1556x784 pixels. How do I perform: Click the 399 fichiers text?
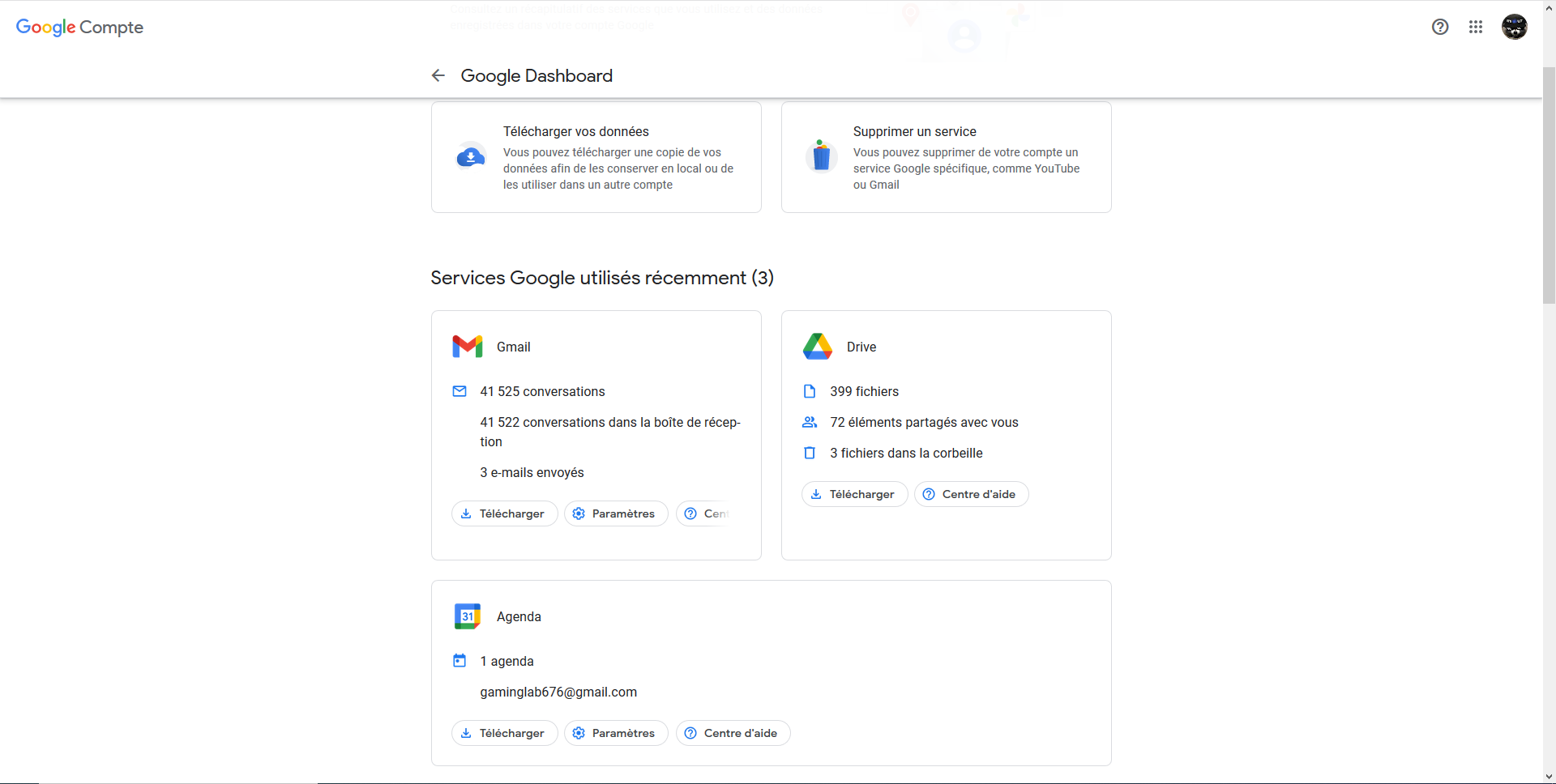864,391
